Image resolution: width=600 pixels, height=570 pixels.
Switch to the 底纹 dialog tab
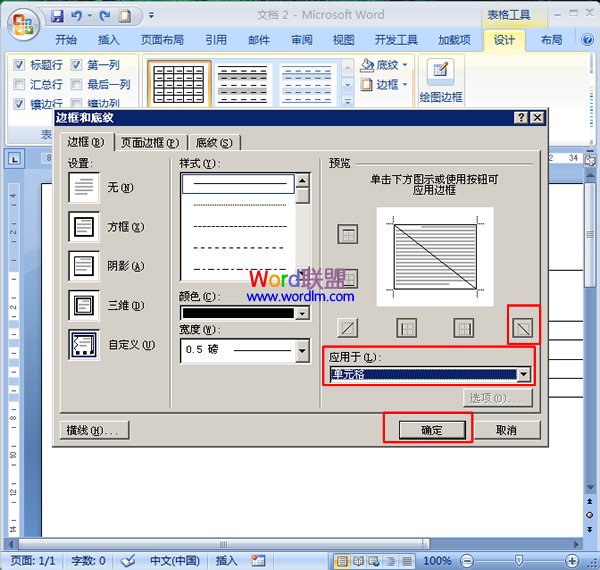214,143
